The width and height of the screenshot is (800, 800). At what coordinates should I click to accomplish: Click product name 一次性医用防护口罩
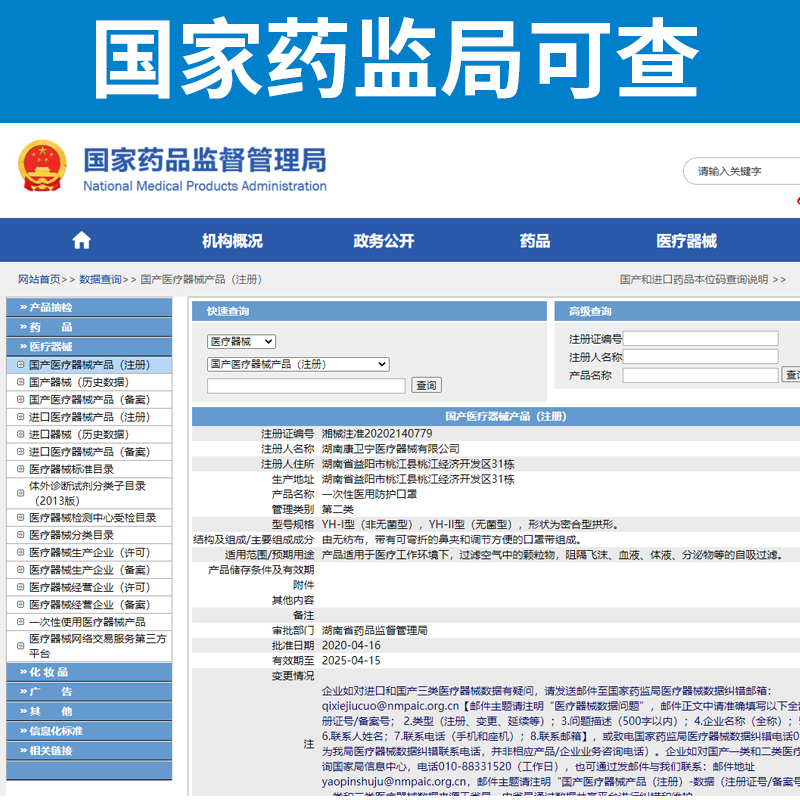pyautogui.click(x=369, y=494)
